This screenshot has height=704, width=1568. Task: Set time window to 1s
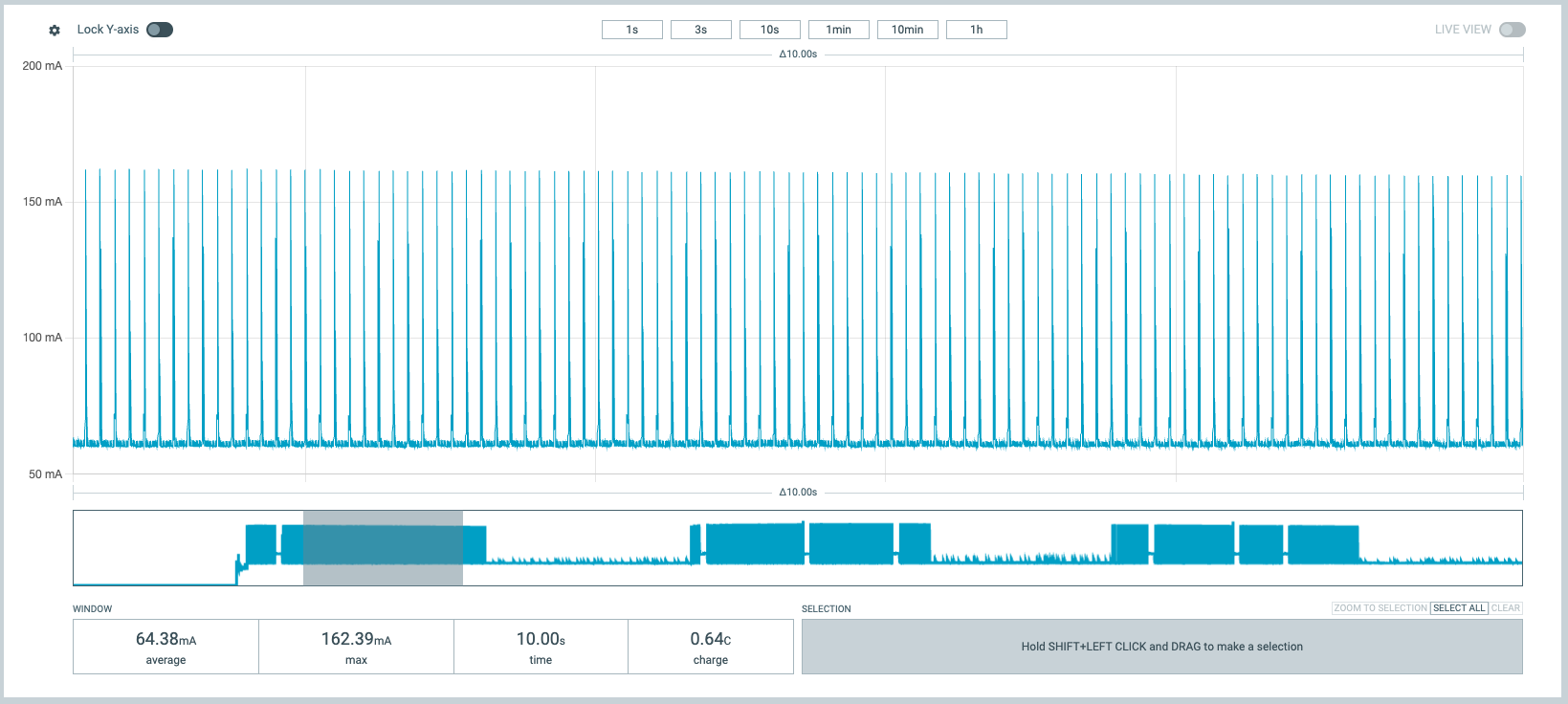pos(631,30)
